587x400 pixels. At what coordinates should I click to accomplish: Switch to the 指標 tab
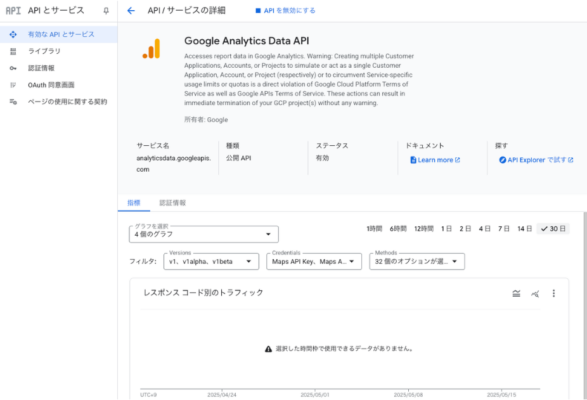[134, 203]
